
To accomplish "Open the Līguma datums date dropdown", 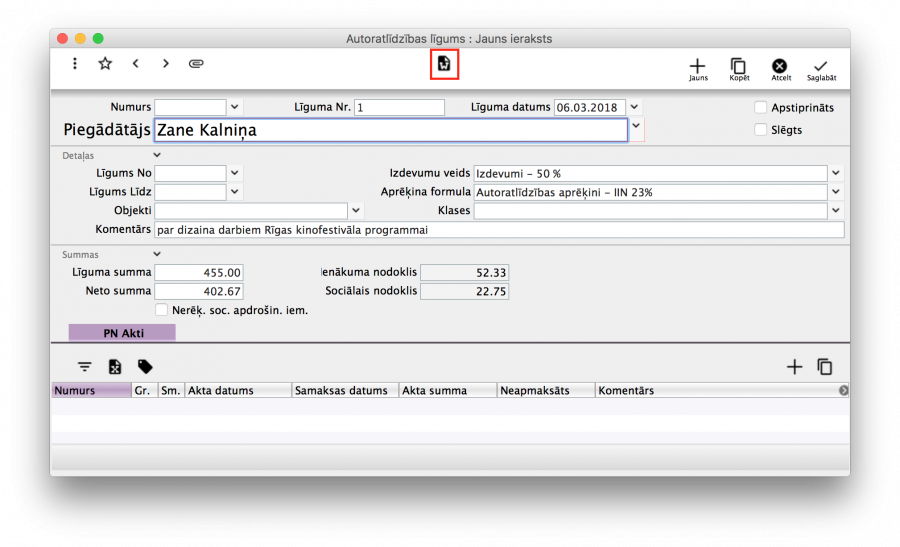I will pyautogui.click(x=635, y=107).
